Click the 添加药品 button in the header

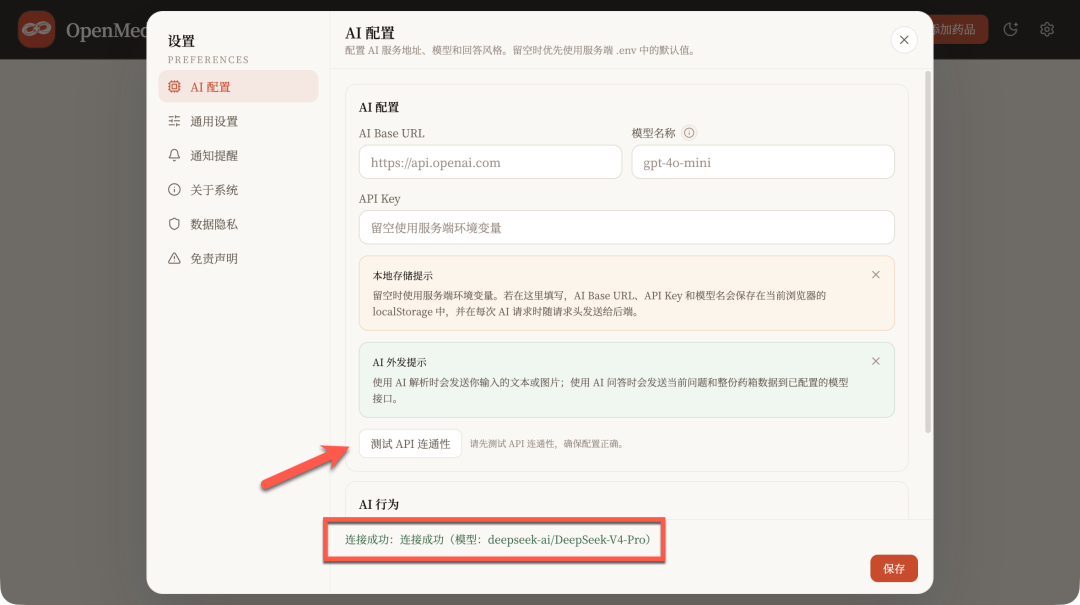coord(960,29)
